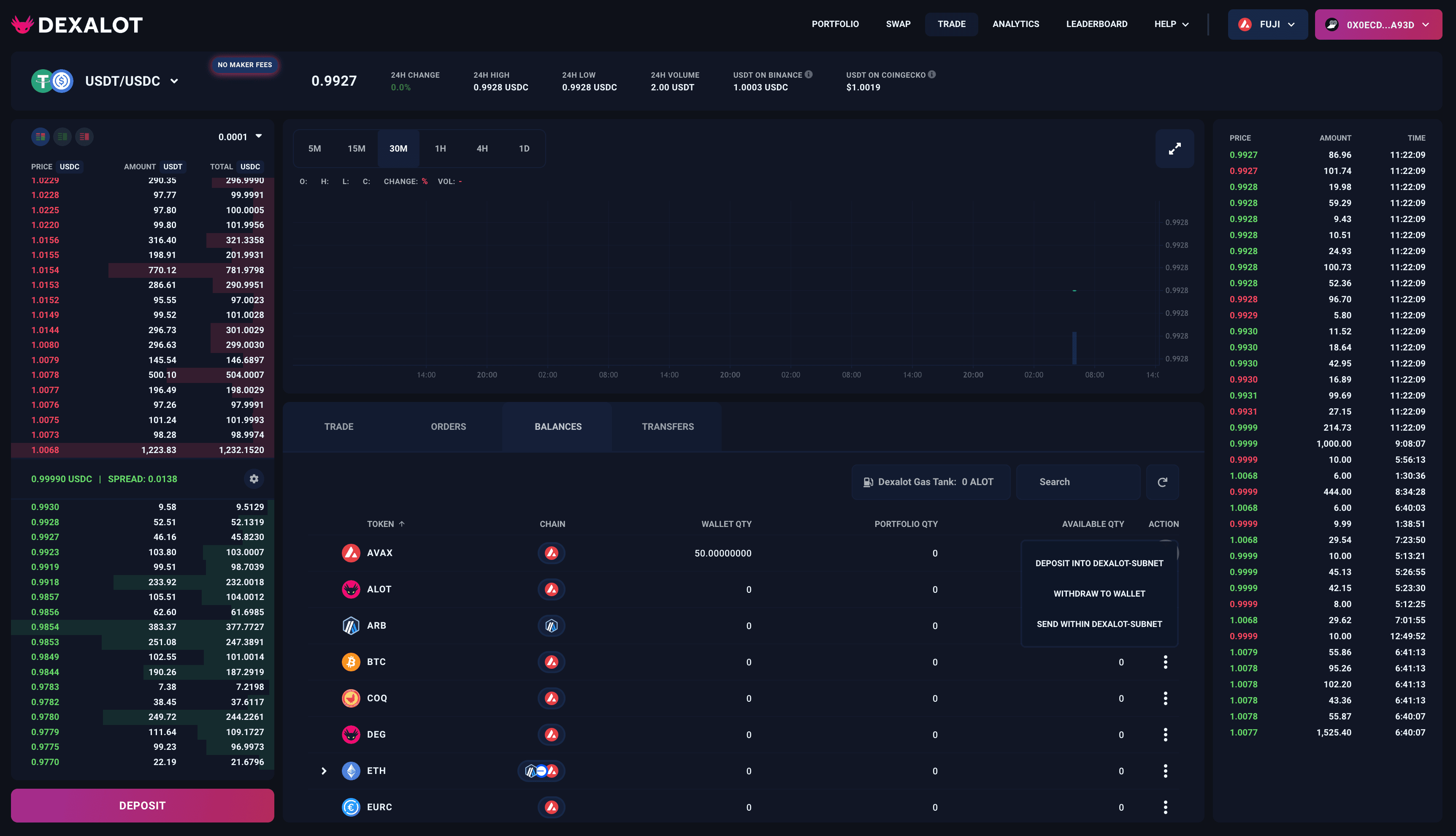Click the chart fullscreen expand icon
The height and width of the screenshot is (836, 1456).
(x=1174, y=149)
